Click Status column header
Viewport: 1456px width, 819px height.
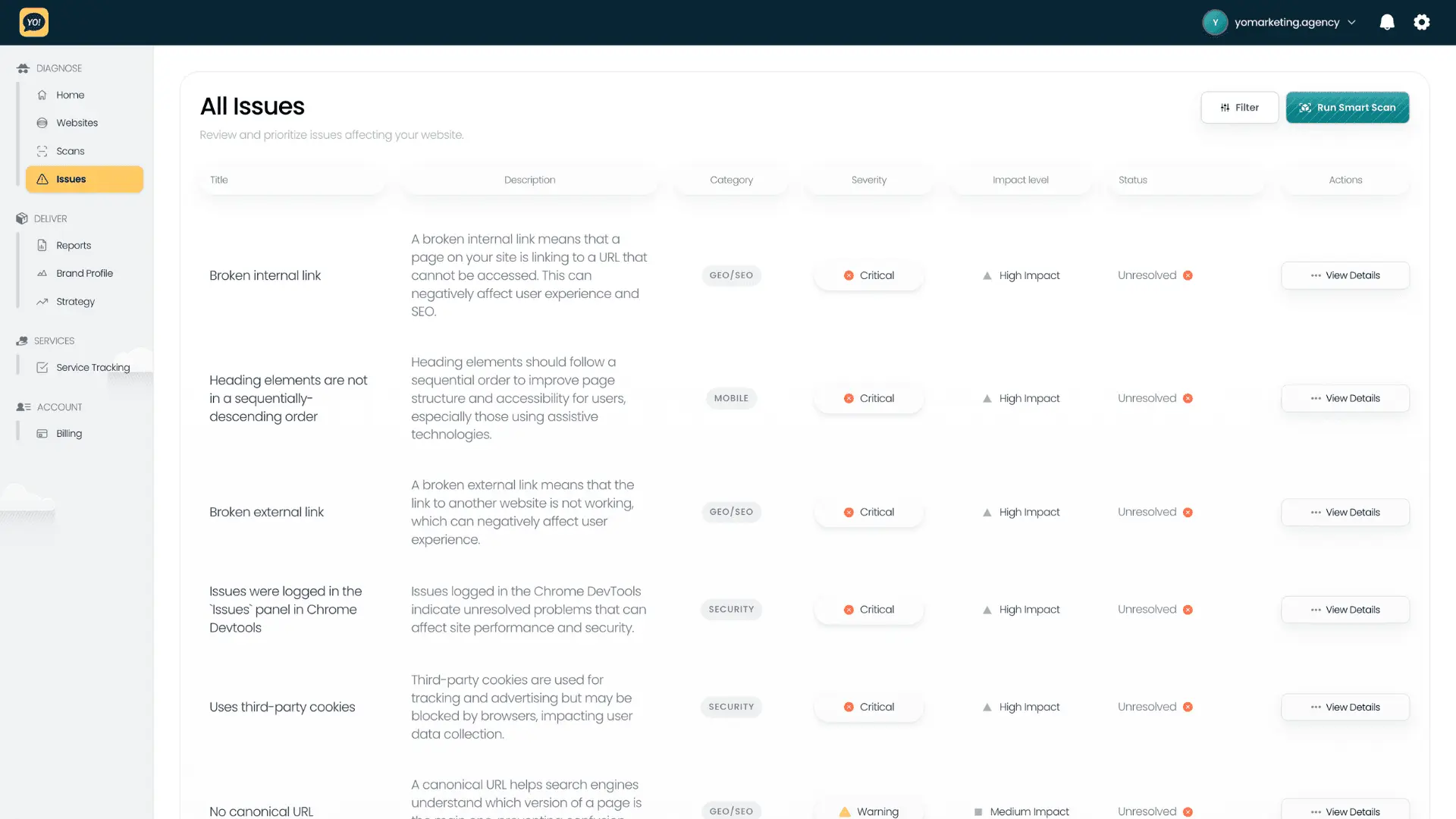tap(1133, 180)
